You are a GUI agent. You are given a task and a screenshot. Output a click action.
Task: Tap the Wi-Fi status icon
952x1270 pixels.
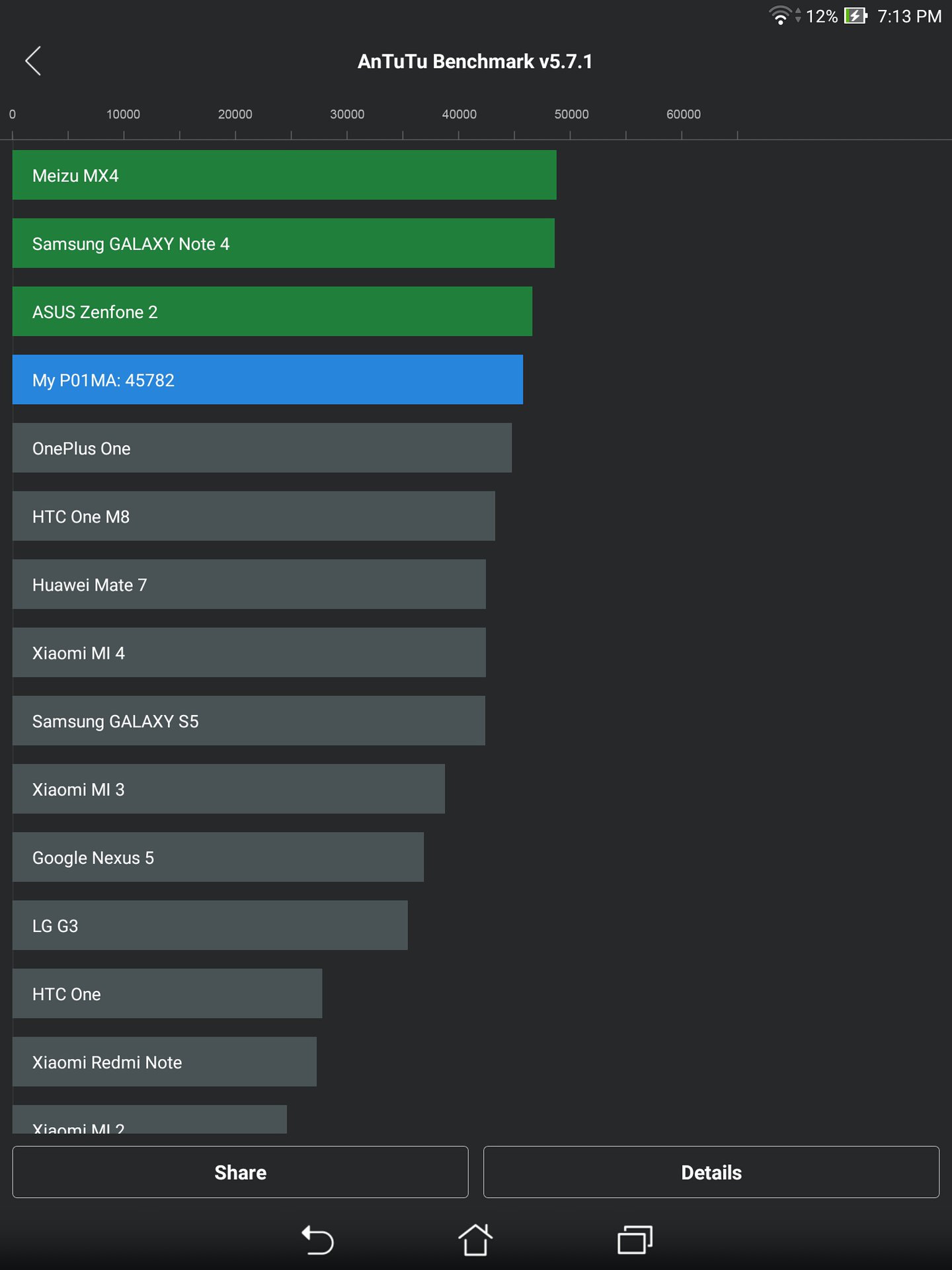[x=780, y=15]
